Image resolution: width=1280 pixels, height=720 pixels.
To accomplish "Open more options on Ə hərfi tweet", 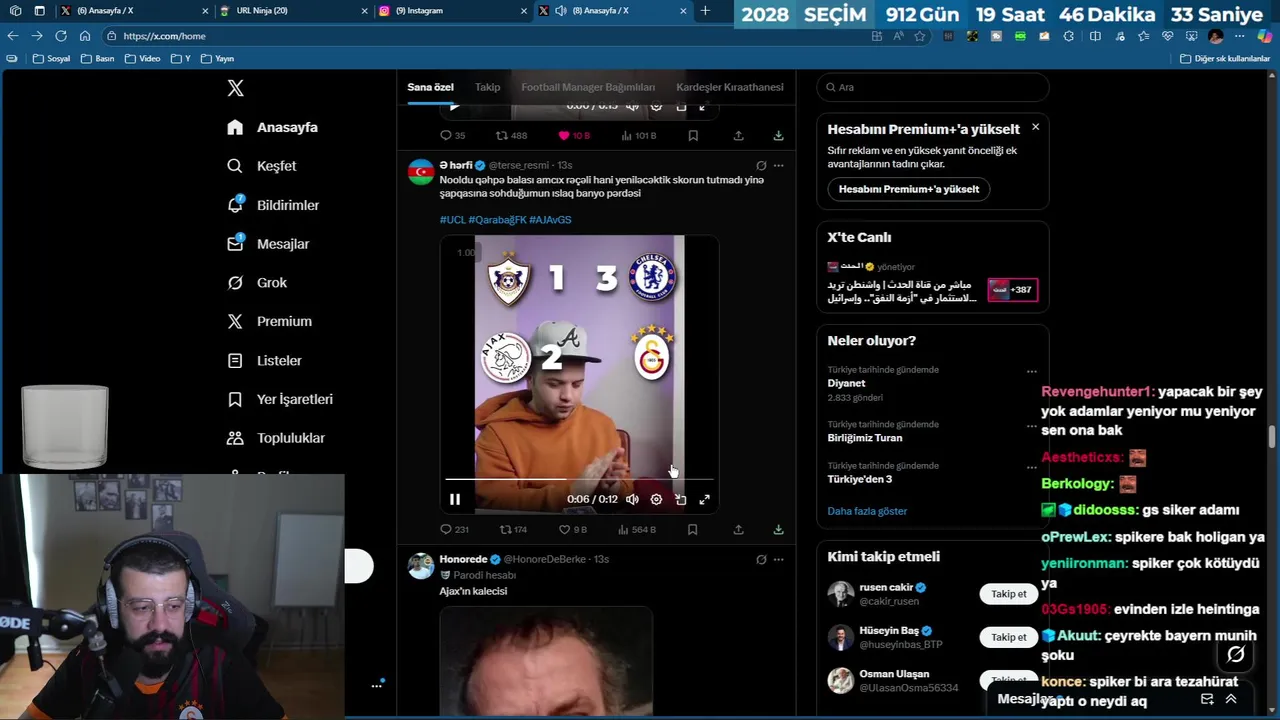I will click(778, 165).
